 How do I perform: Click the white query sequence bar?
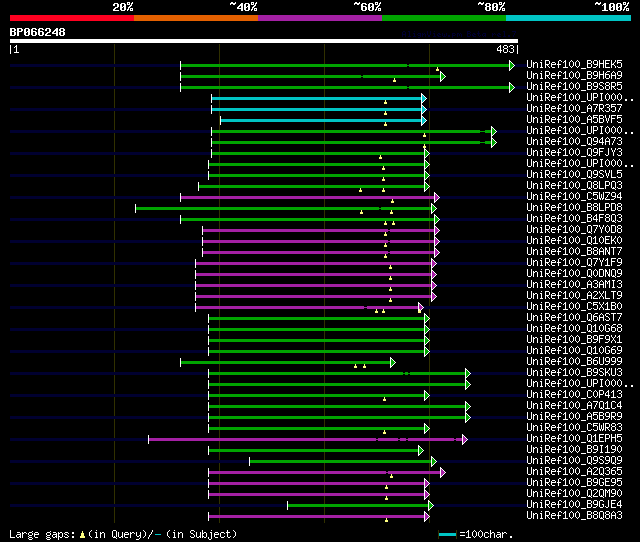(264, 41)
